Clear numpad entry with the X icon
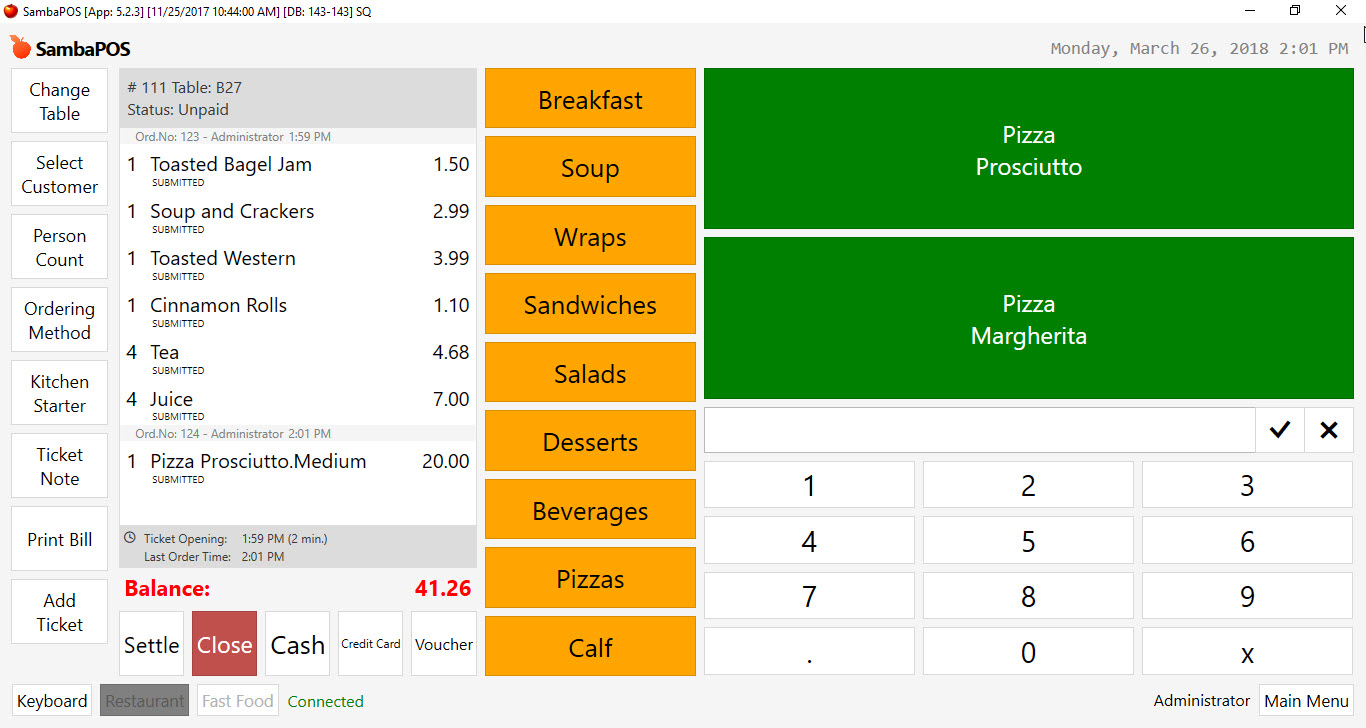 pyautogui.click(x=1329, y=430)
